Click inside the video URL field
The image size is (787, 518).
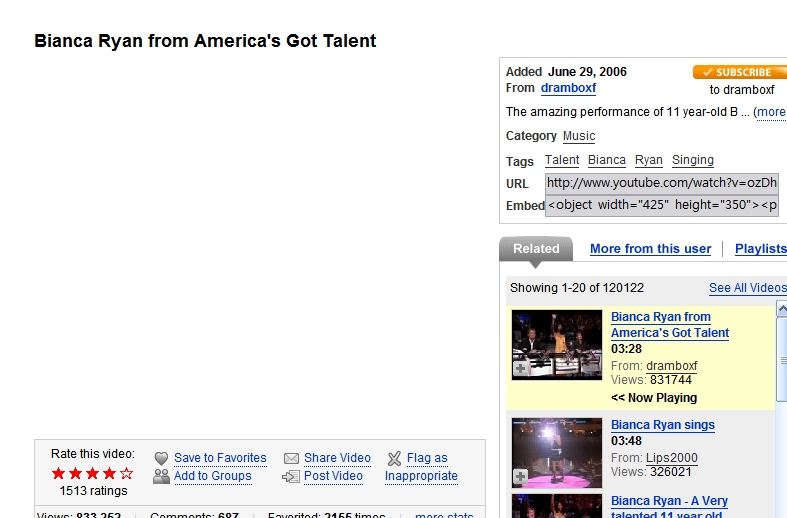[661, 183]
